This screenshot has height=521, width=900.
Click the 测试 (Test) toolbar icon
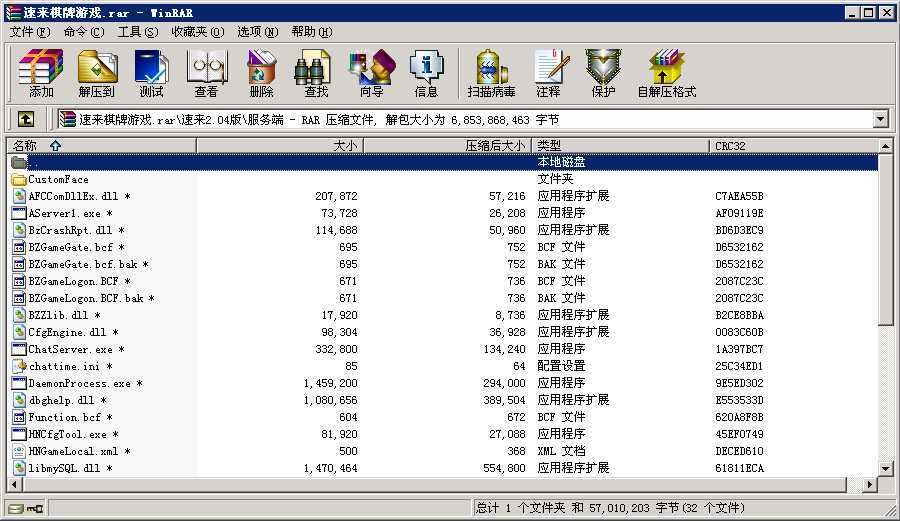(151, 73)
